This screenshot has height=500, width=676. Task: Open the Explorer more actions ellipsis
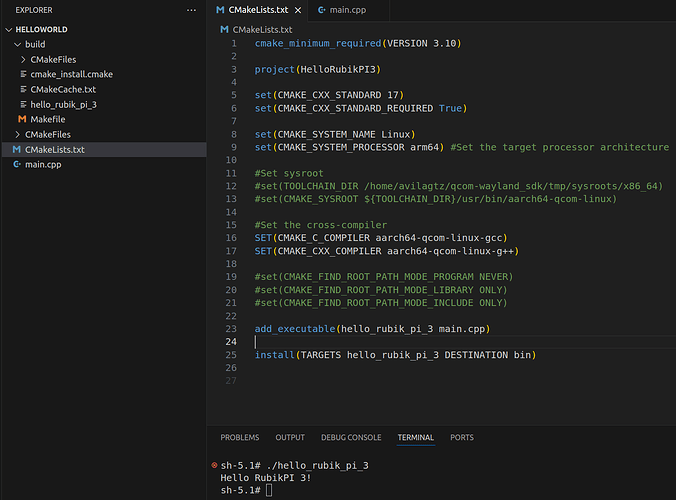(191, 10)
